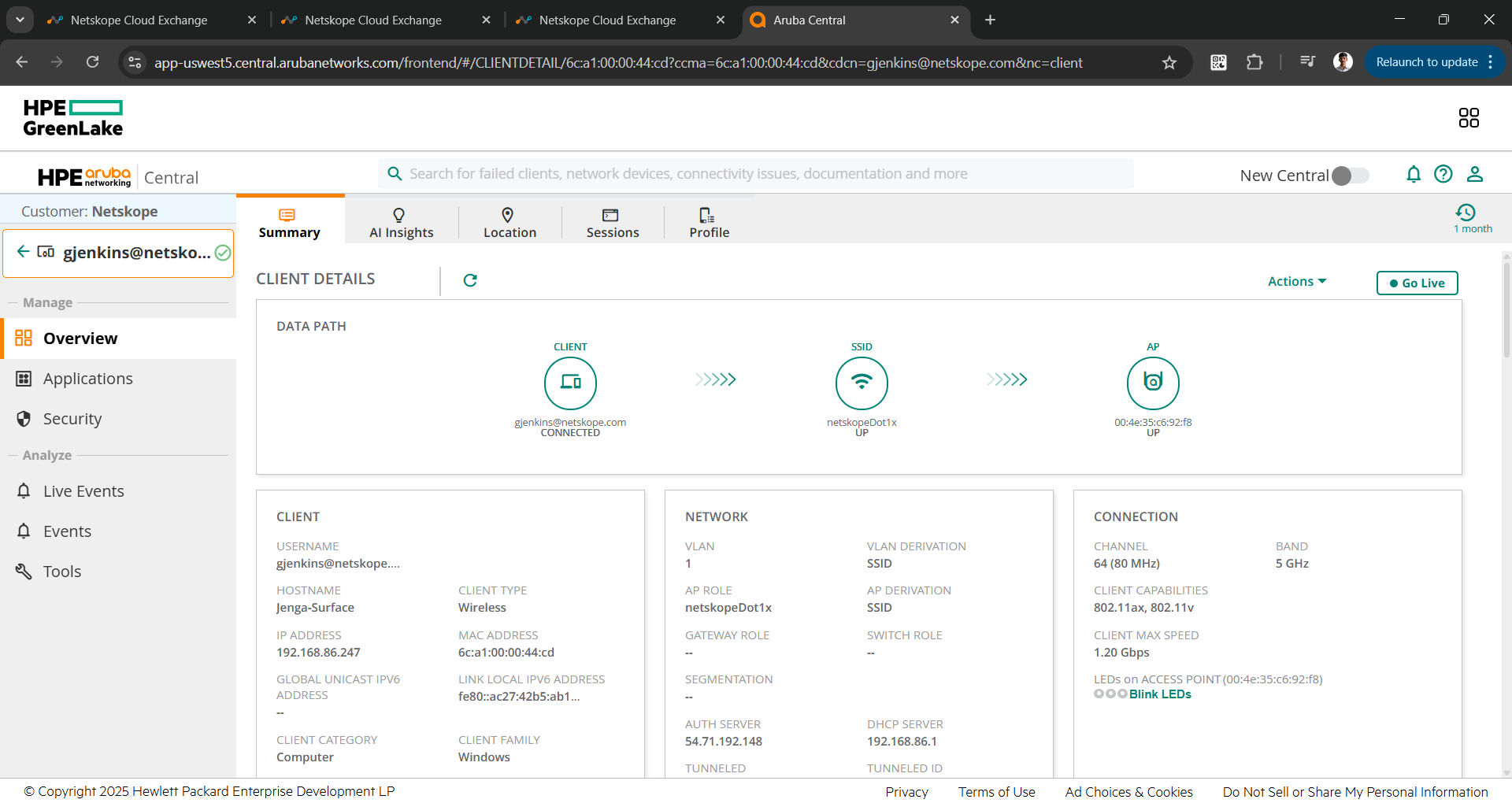Click the auth server 54.71.192.148

point(724,742)
